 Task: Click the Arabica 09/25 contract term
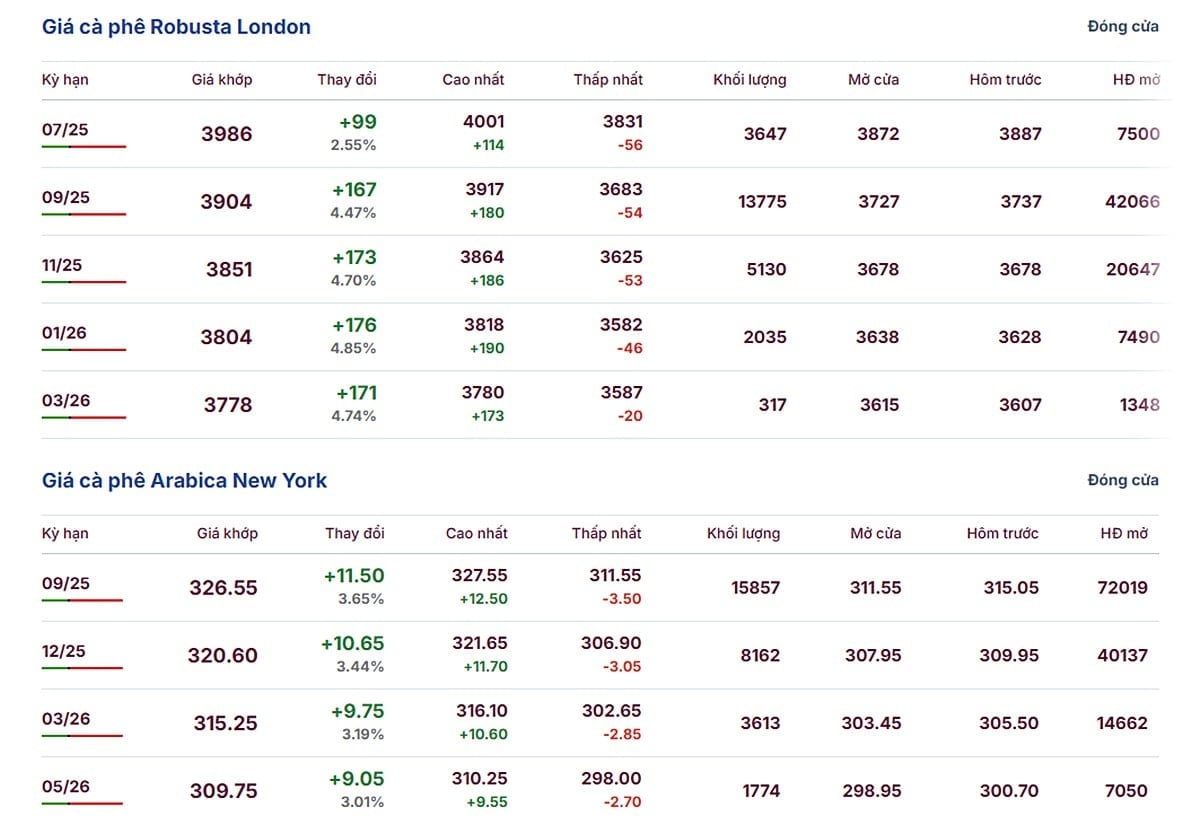(66, 583)
